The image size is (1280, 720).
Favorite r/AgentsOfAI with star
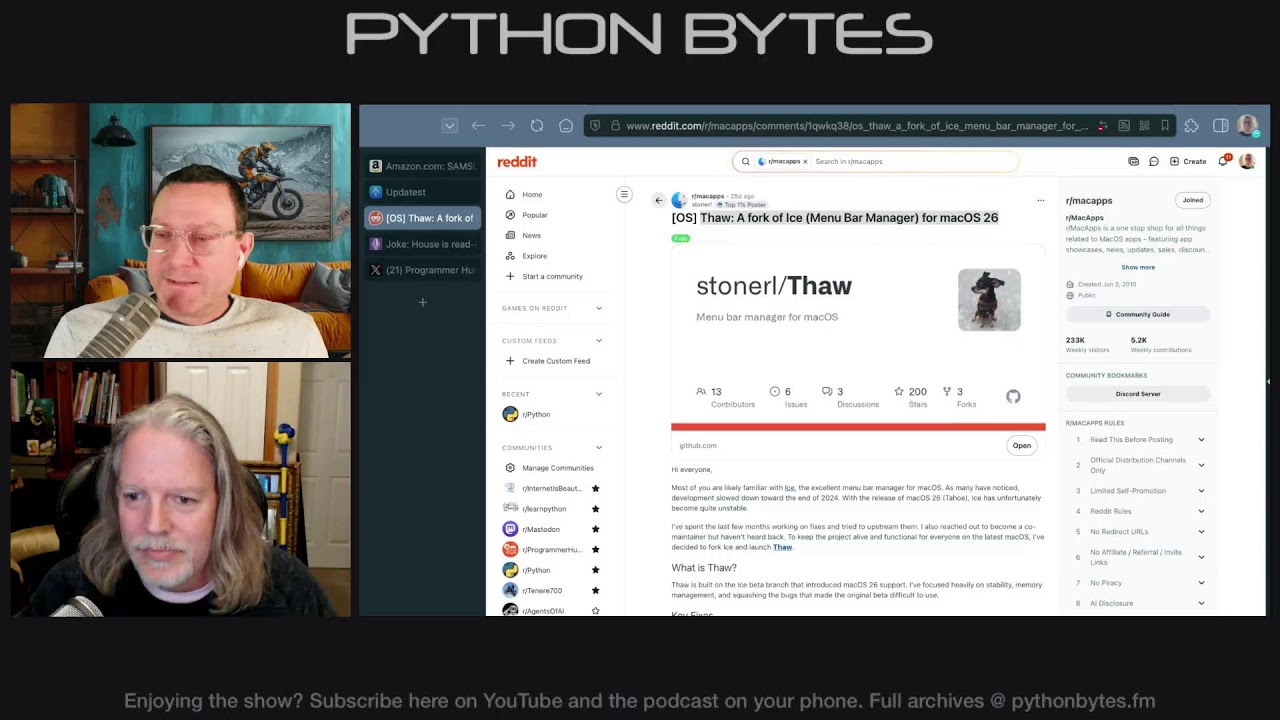[x=596, y=610]
